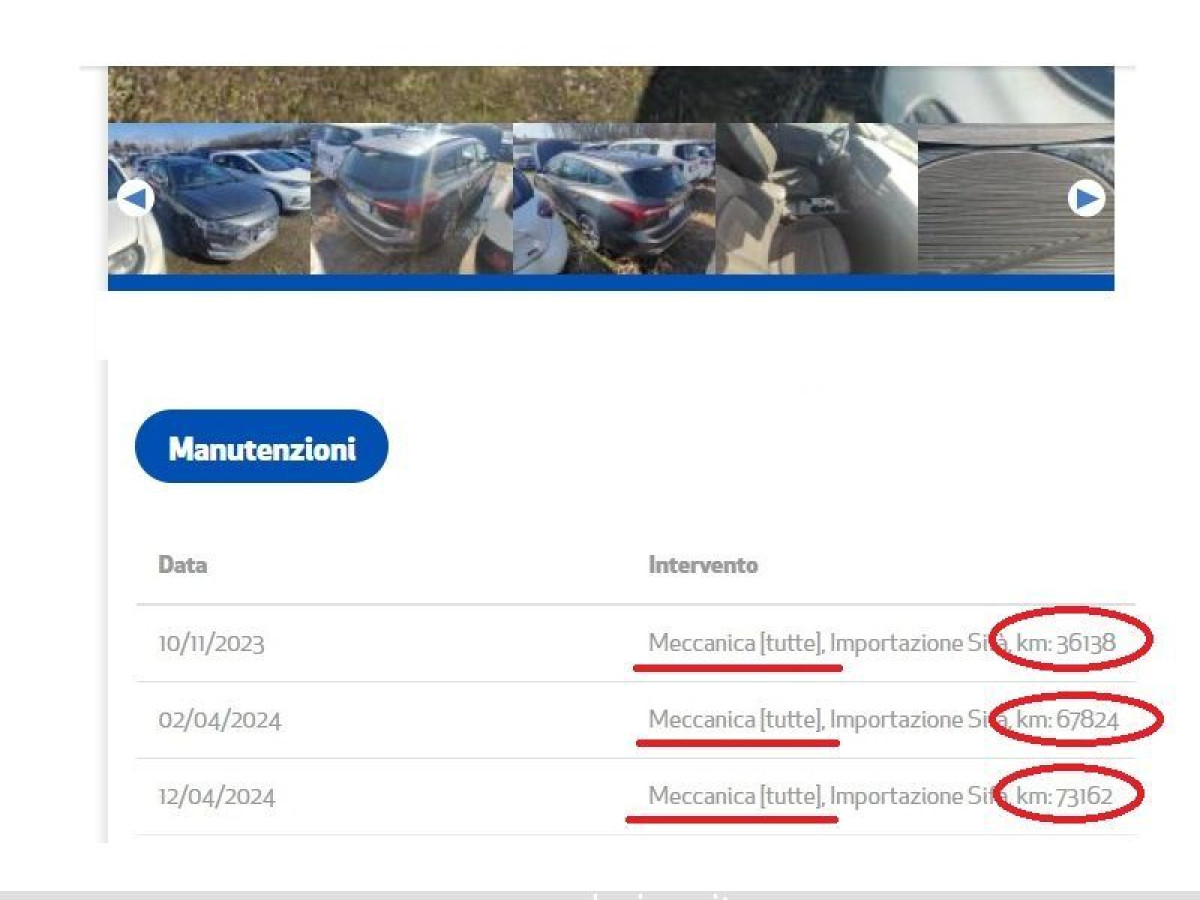The height and width of the screenshot is (900, 1200).
Task: Select the third thumbnail with rear-side view
Action: pos(614,199)
